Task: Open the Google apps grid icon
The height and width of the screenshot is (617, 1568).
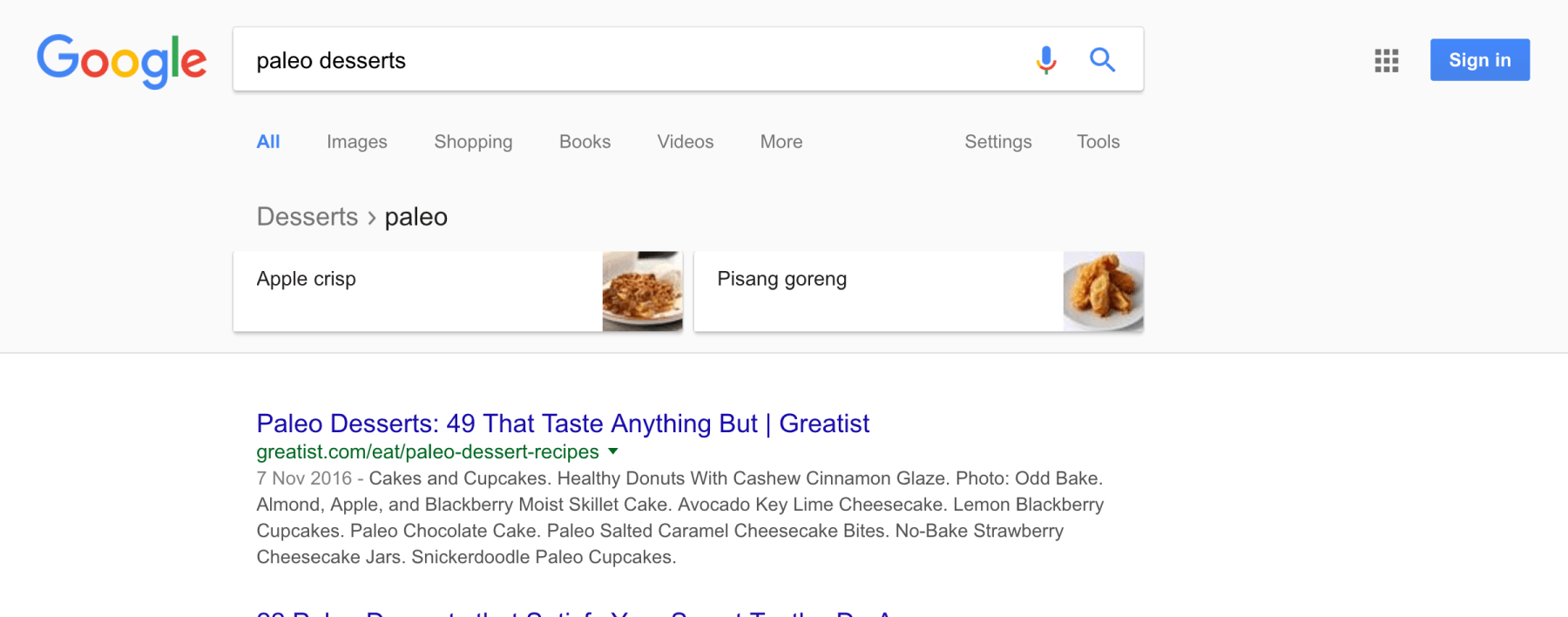Action: pos(1385,61)
